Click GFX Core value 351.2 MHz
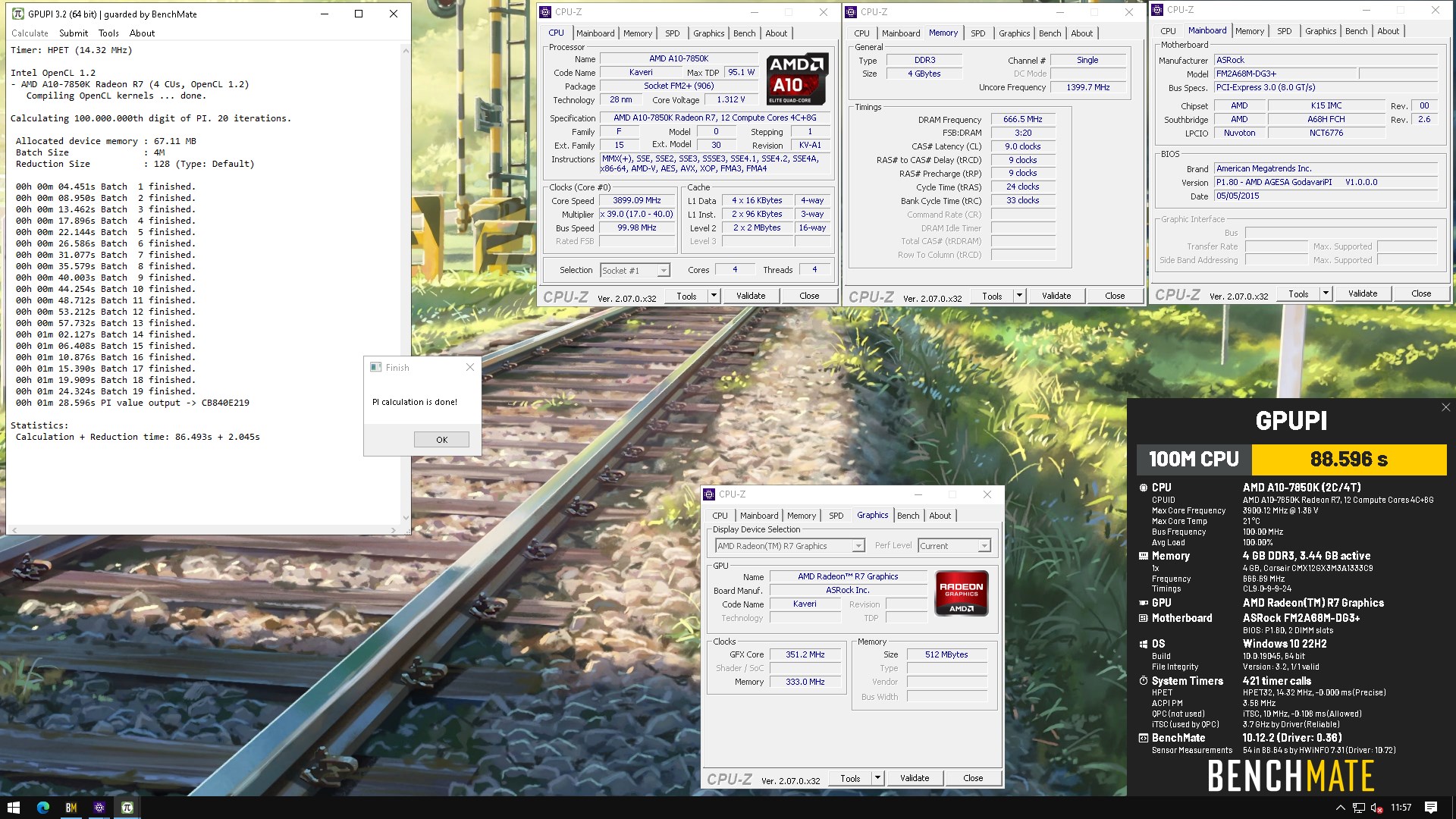Image resolution: width=1456 pixels, height=819 pixels. click(x=805, y=654)
